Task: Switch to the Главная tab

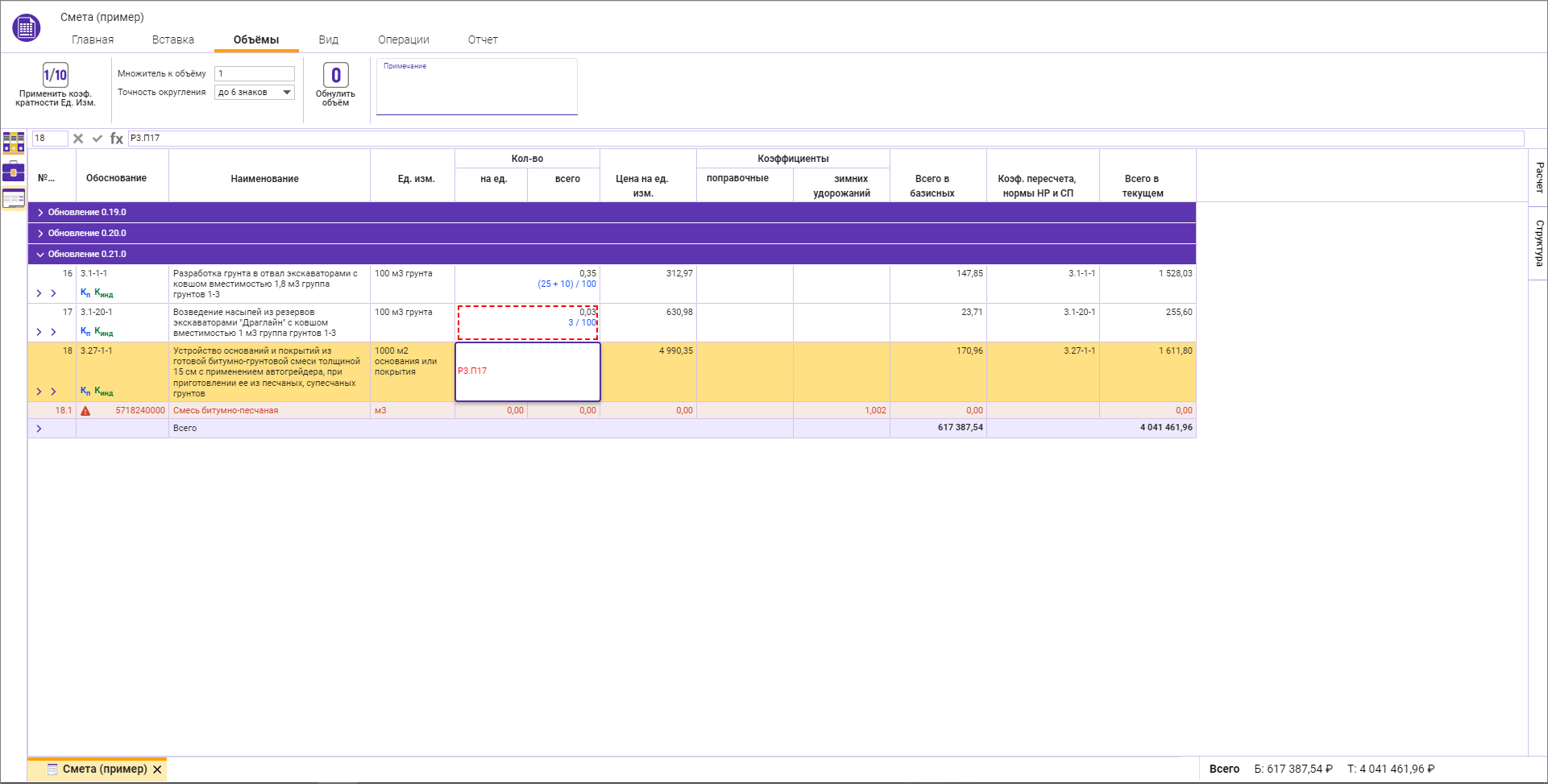Action: pyautogui.click(x=93, y=39)
